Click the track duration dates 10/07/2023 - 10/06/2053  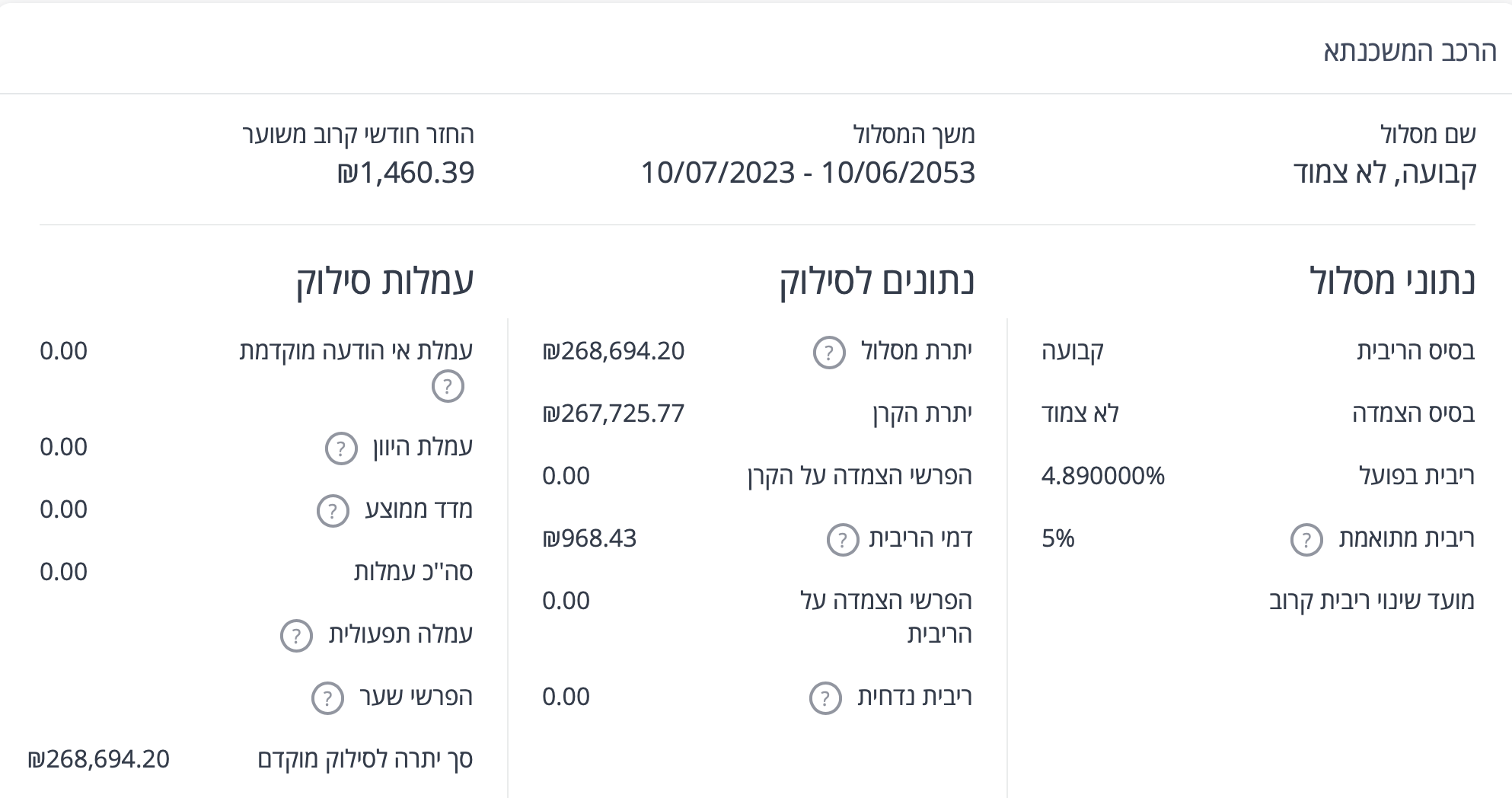[x=808, y=173]
